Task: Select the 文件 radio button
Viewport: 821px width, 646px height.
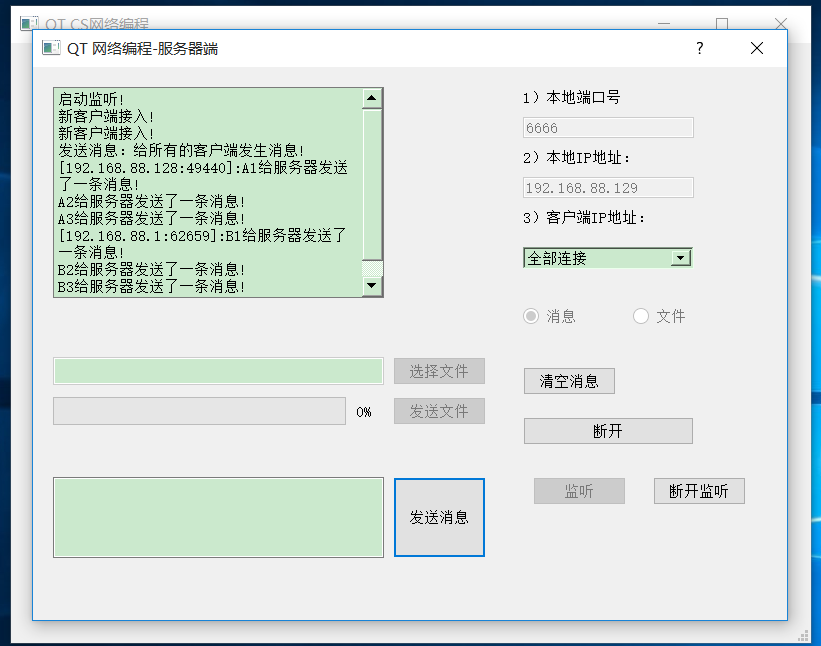Action: (640, 316)
